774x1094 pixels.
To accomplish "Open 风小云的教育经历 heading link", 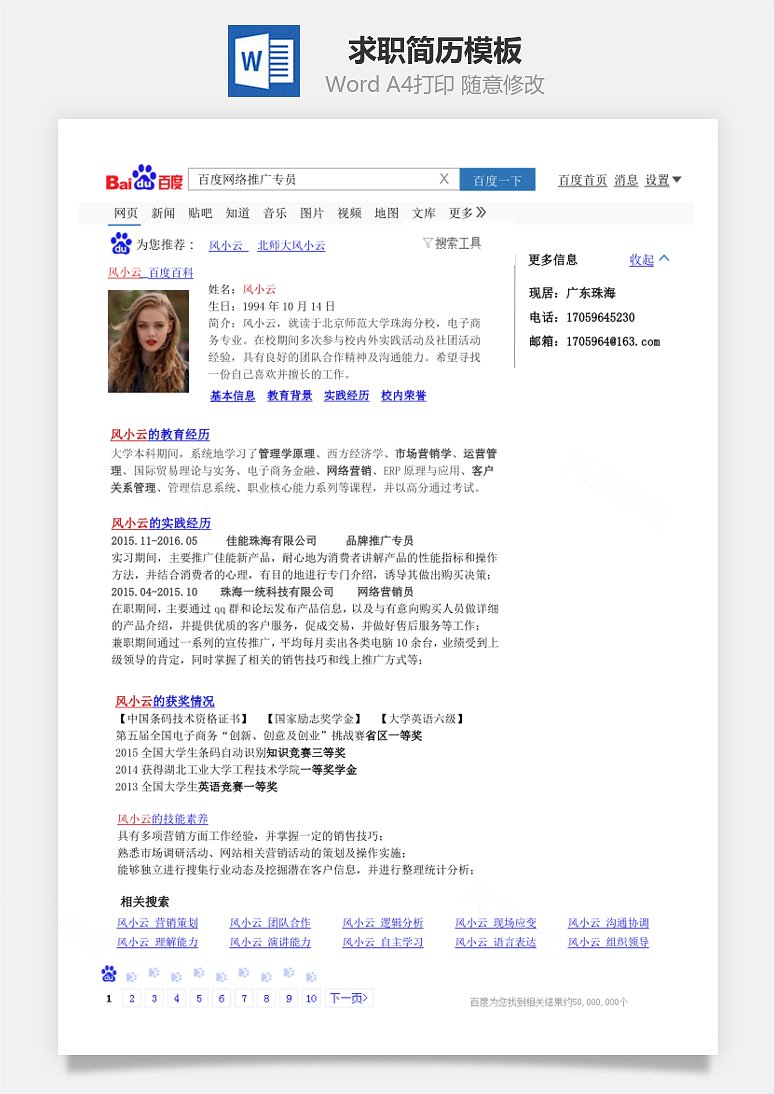I will point(160,435).
